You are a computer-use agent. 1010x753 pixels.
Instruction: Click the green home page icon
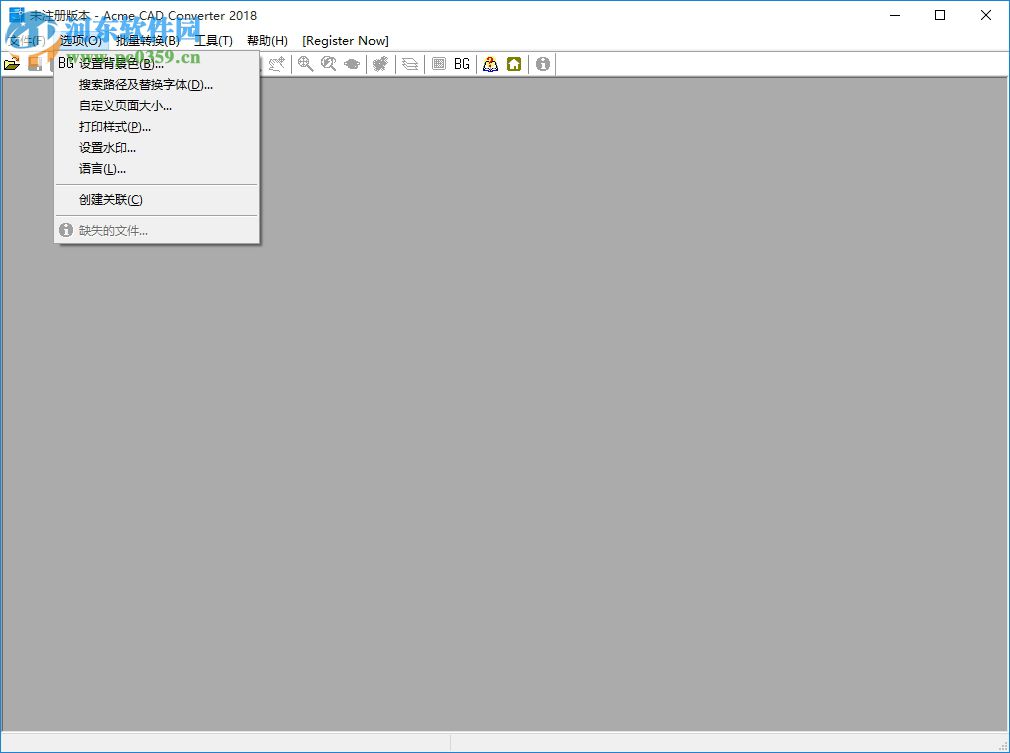pos(514,64)
